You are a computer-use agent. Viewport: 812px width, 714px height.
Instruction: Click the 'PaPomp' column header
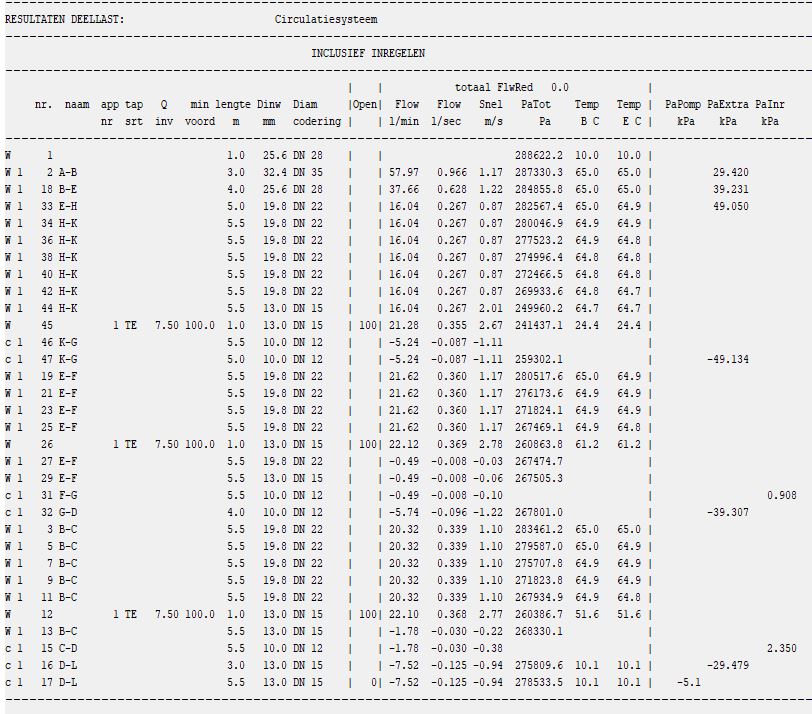pos(683,104)
